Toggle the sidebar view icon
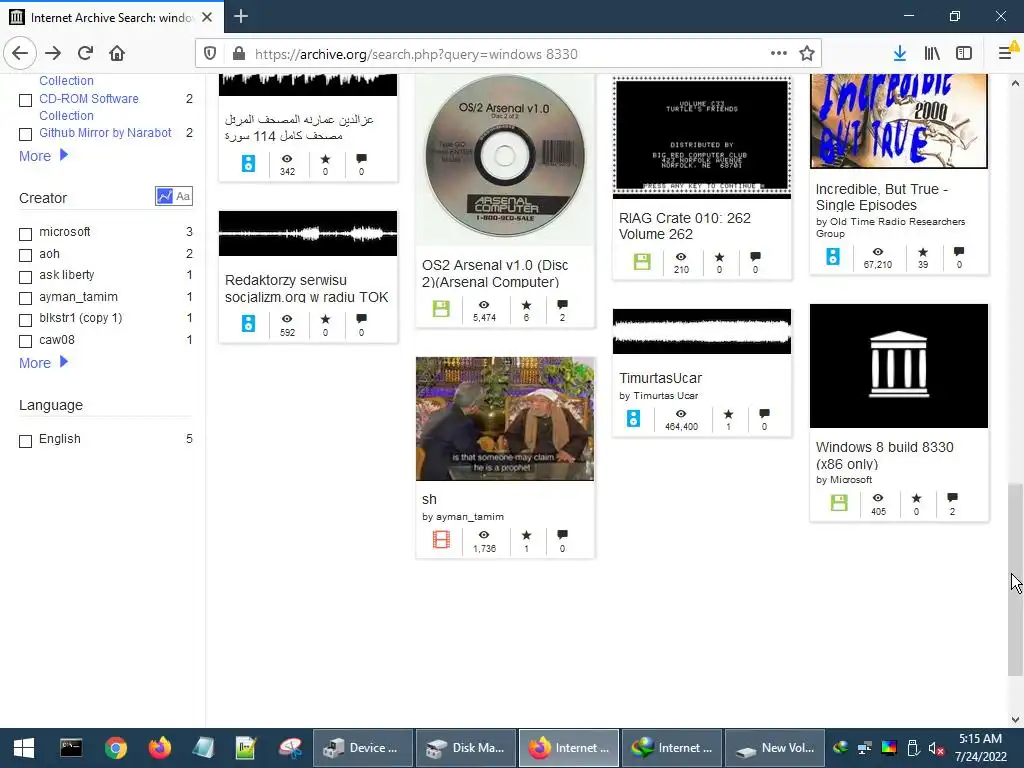 [964, 54]
